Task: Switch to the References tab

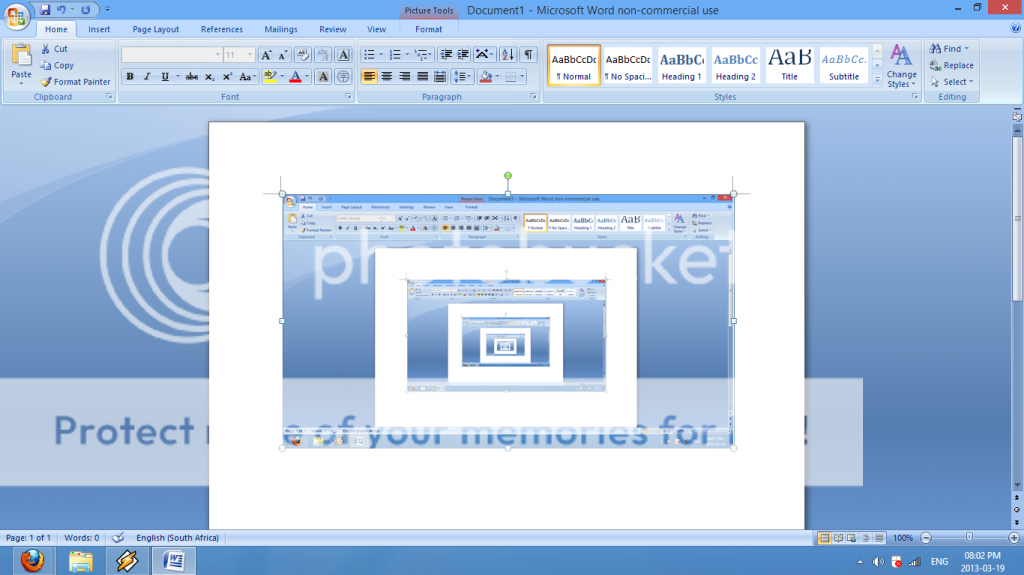Action: coord(221,29)
